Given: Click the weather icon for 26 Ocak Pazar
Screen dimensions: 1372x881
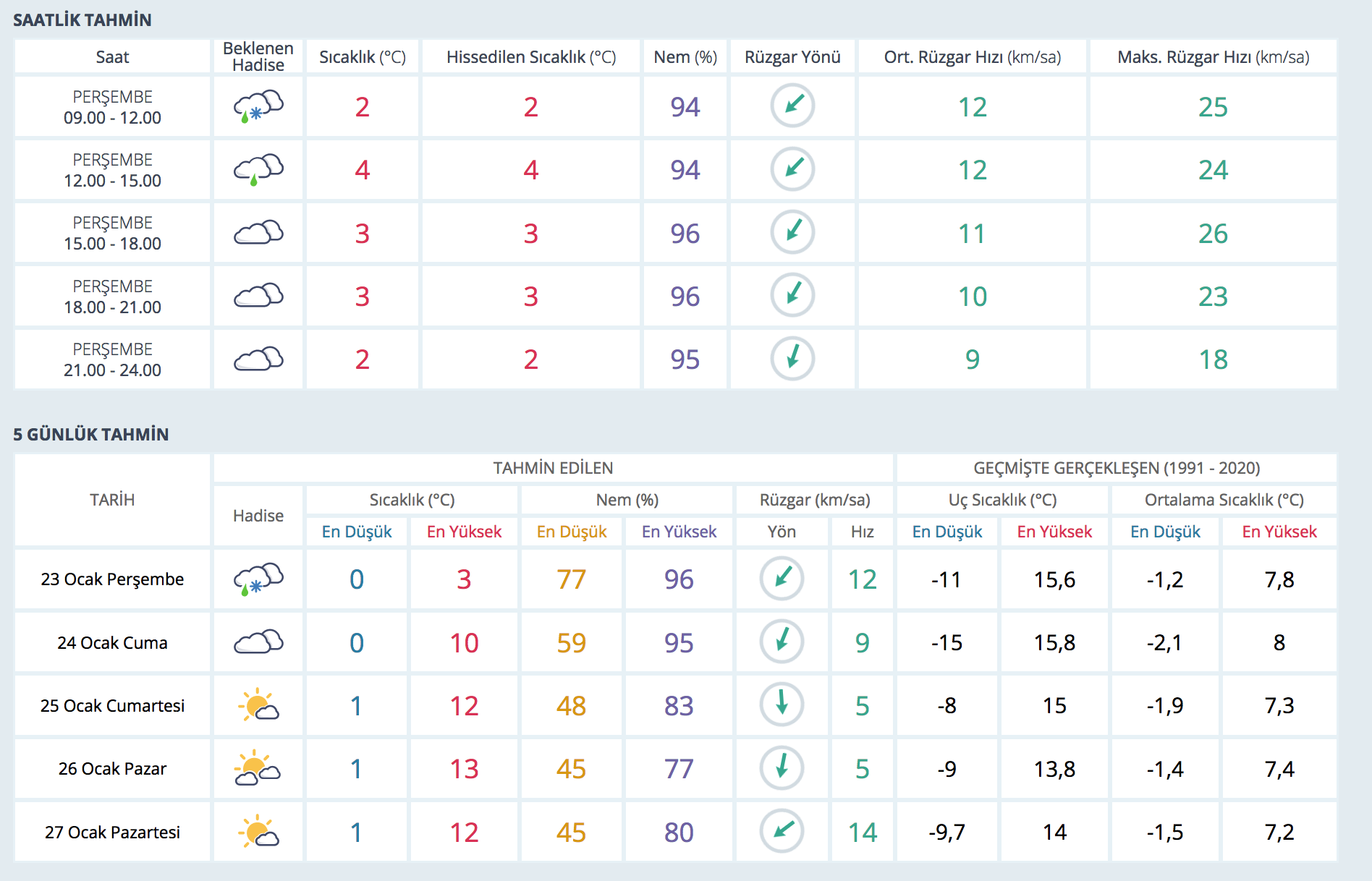Looking at the screenshot, I should pos(258,768).
